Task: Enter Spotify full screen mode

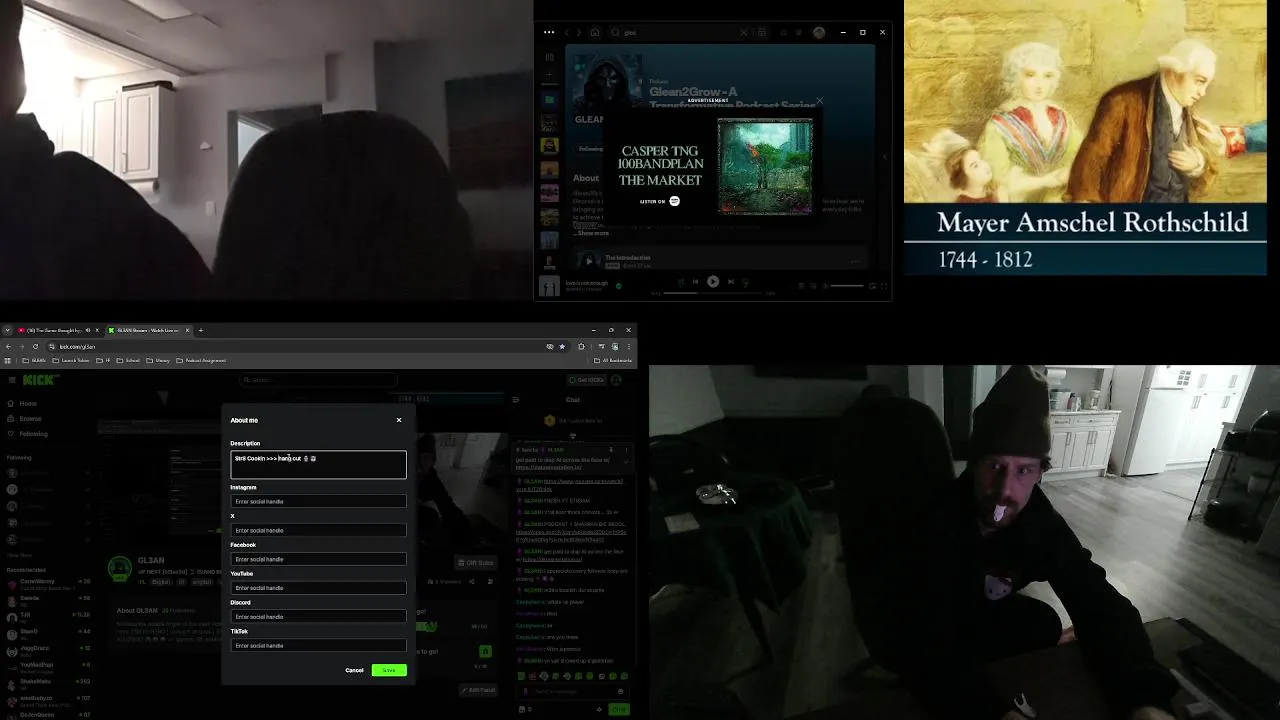Action: click(x=884, y=286)
